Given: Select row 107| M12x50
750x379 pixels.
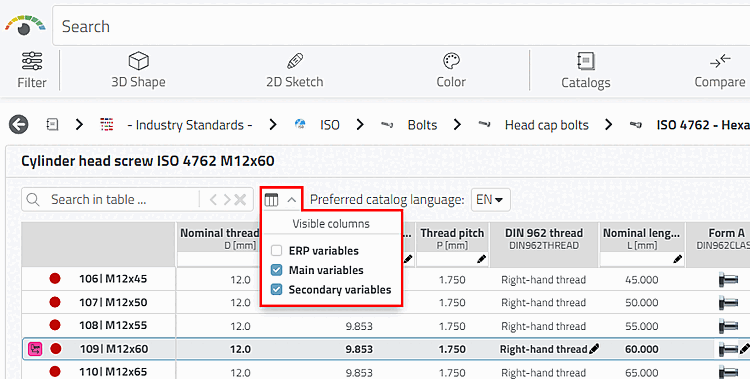Looking at the screenshot, I should point(113,302).
